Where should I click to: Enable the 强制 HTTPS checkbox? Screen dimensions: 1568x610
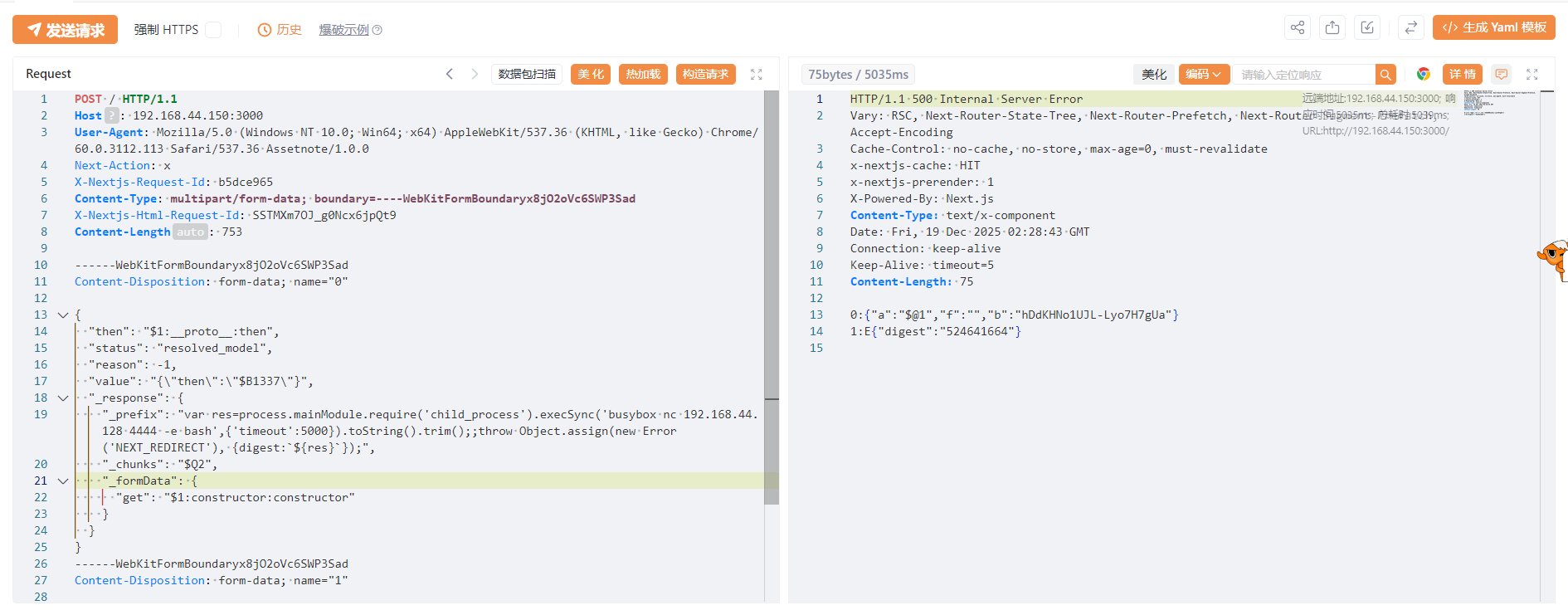point(213,30)
